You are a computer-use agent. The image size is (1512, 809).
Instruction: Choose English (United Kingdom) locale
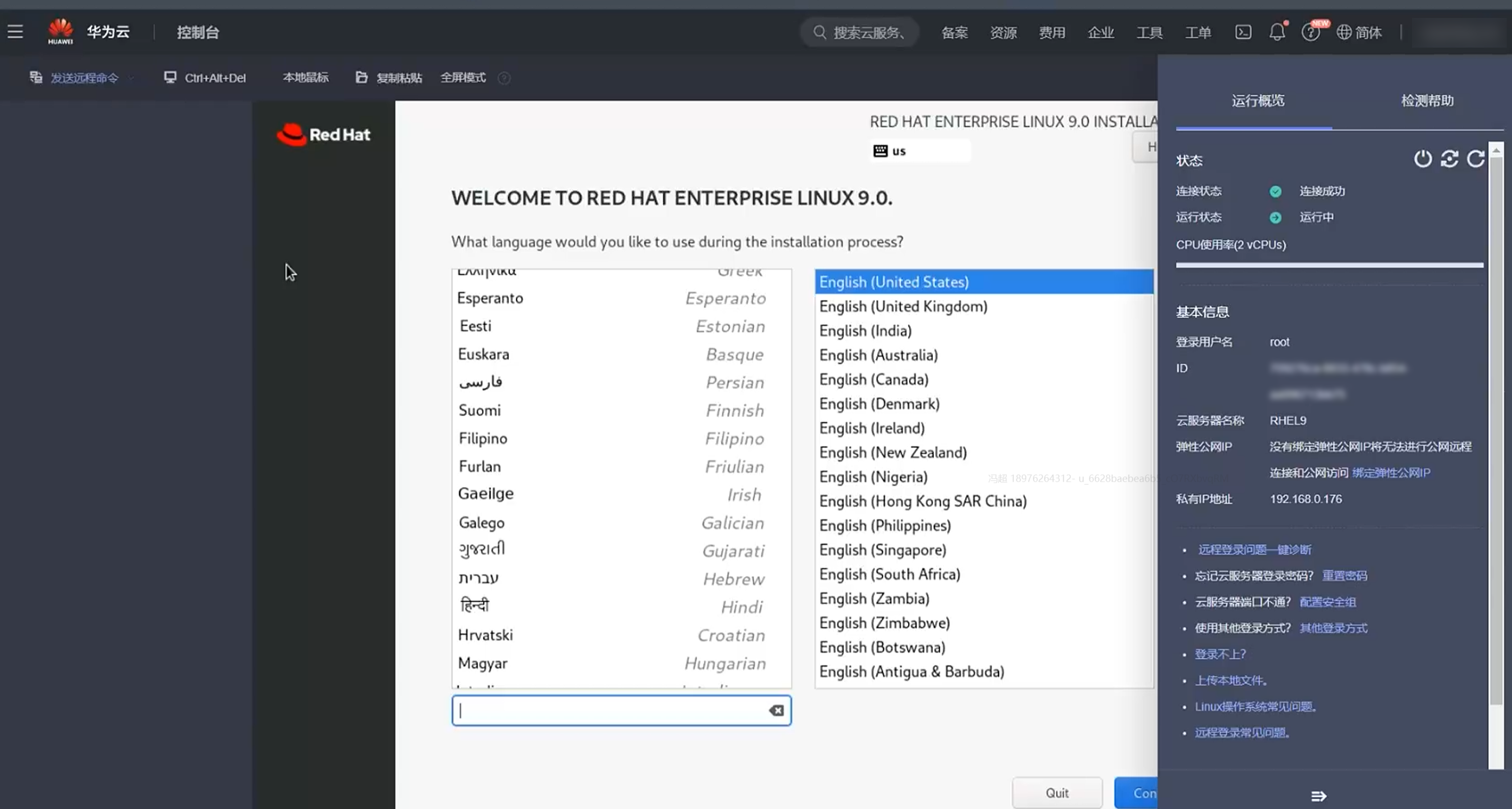(903, 306)
